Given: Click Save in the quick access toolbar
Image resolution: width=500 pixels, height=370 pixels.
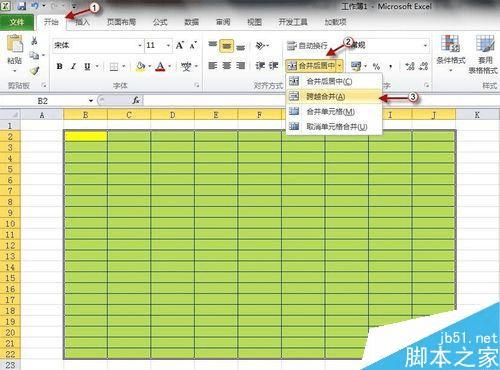Looking at the screenshot, I should tap(21, 6).
